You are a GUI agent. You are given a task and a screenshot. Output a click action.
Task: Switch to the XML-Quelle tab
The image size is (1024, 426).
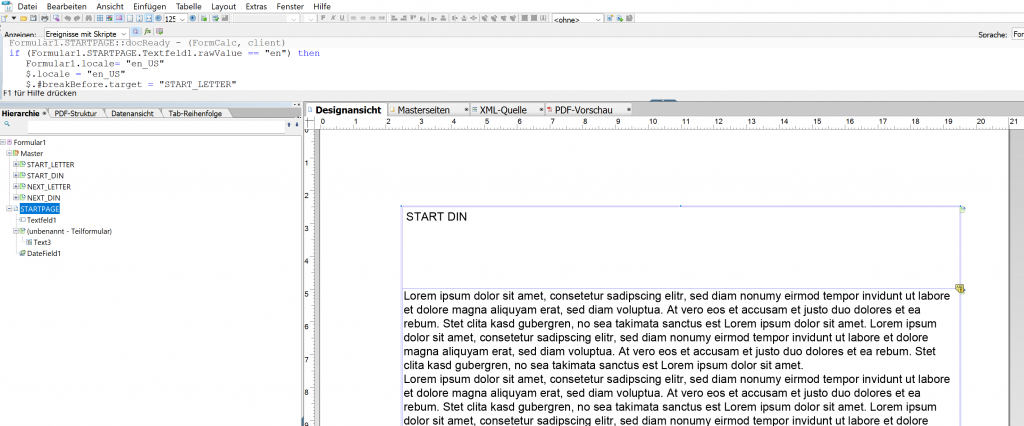click(x=503, y=109)
